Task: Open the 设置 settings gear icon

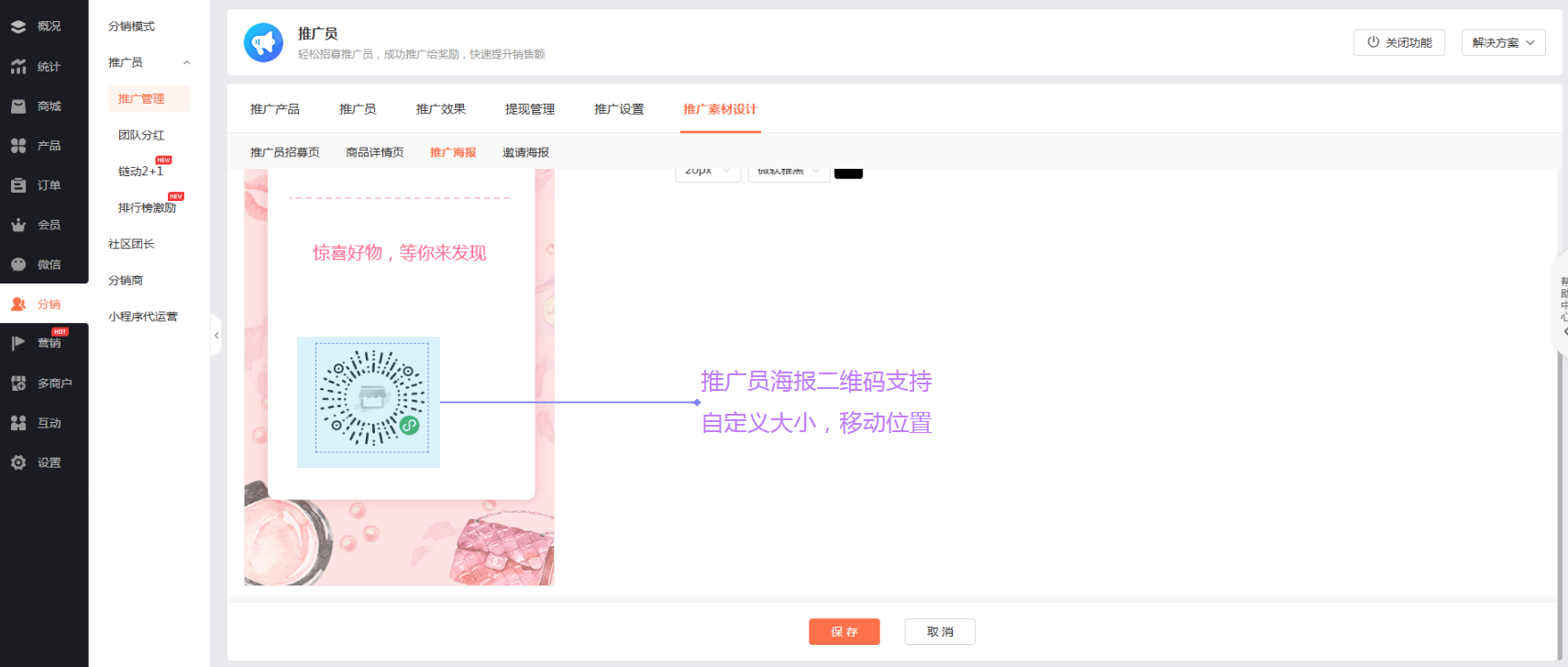Action: [18, 462]
